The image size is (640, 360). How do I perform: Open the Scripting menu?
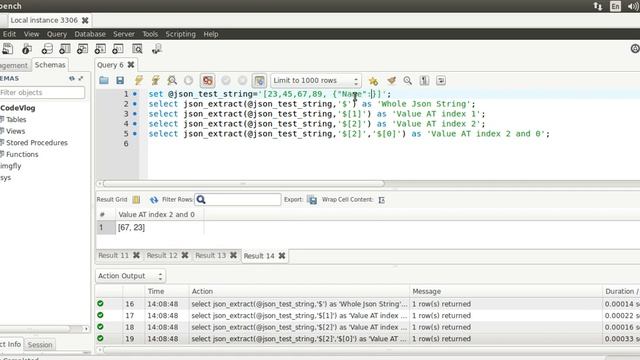pyautogui.click(x=180, y=34)
